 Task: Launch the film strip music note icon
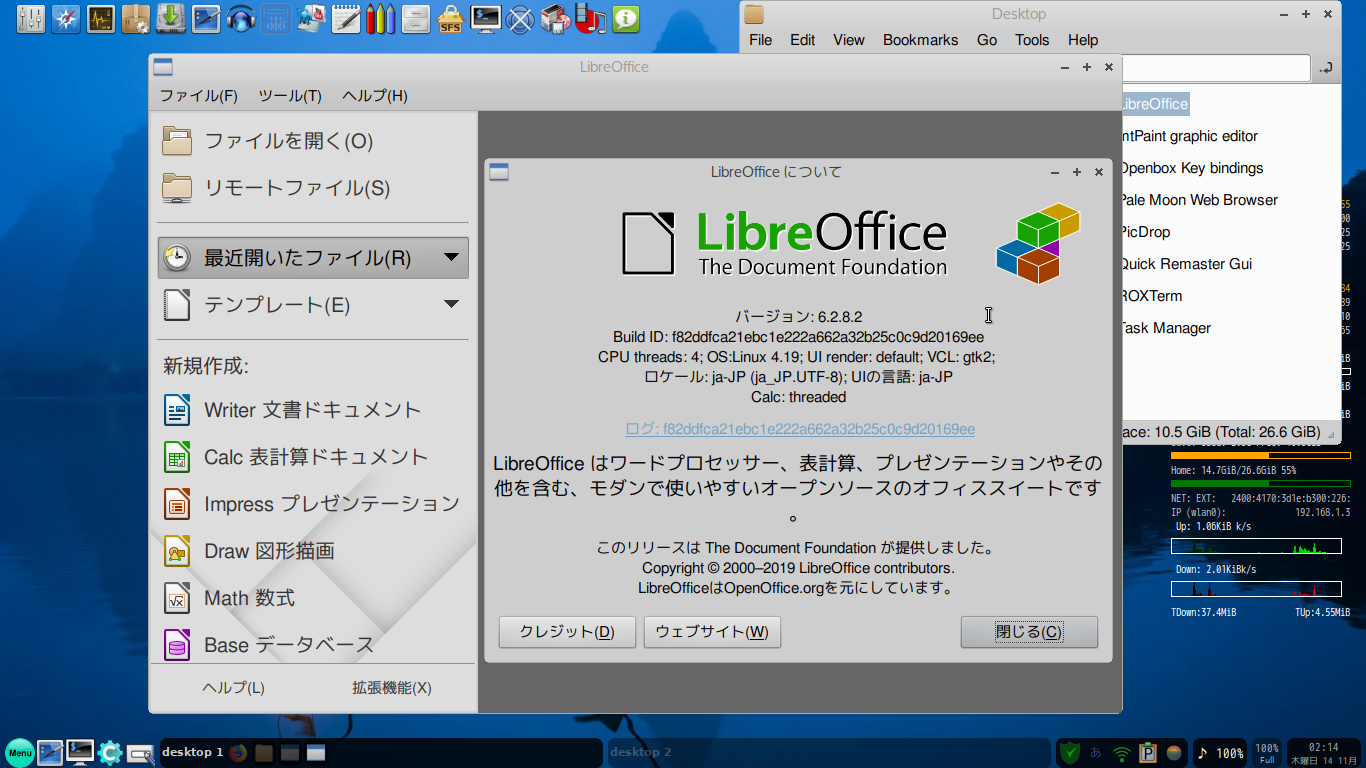(x=590, y=18)
